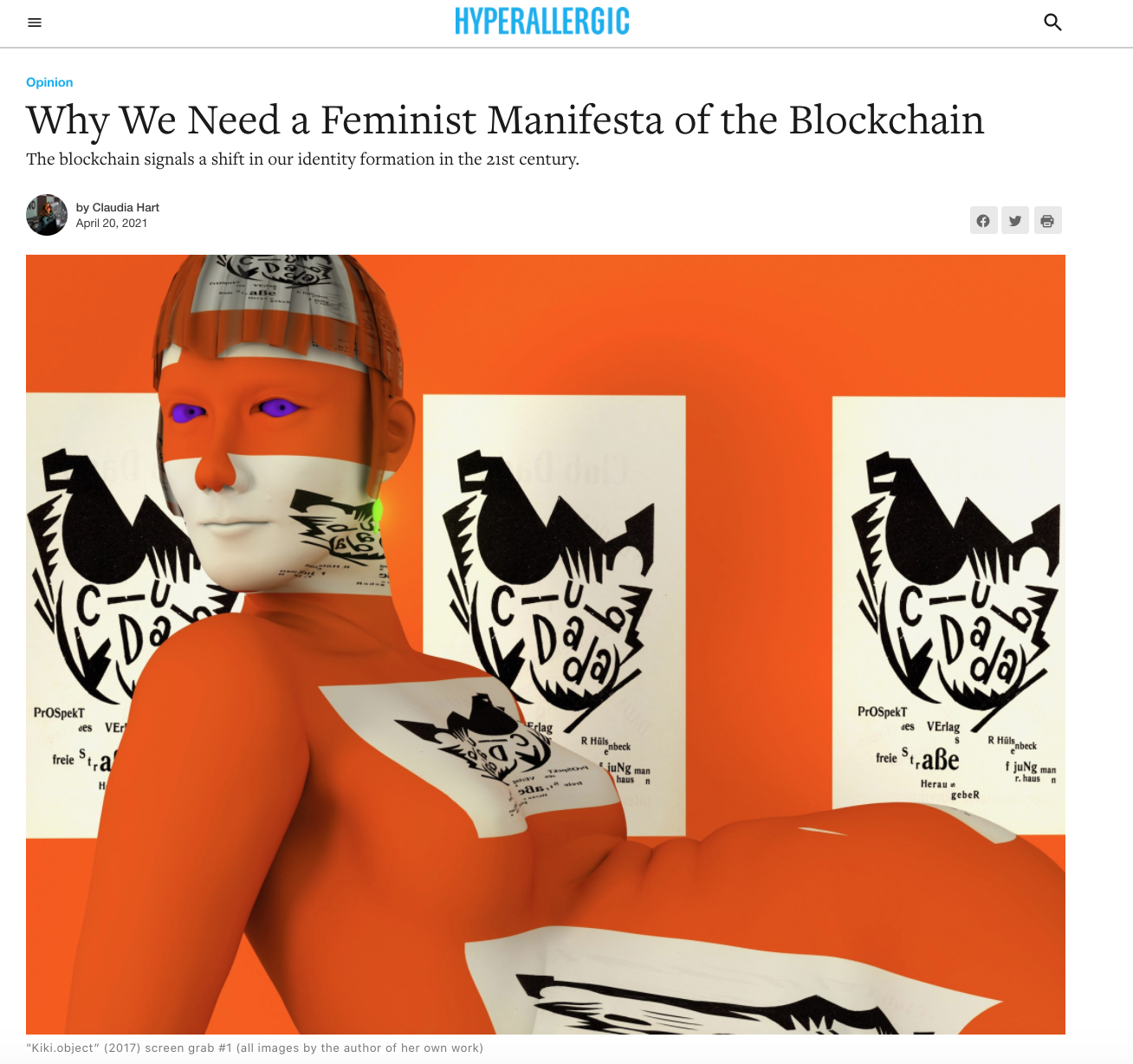Click the word 'by' before author name
The width and height of the screenshot is (1133, 1064).
(82, 207)
